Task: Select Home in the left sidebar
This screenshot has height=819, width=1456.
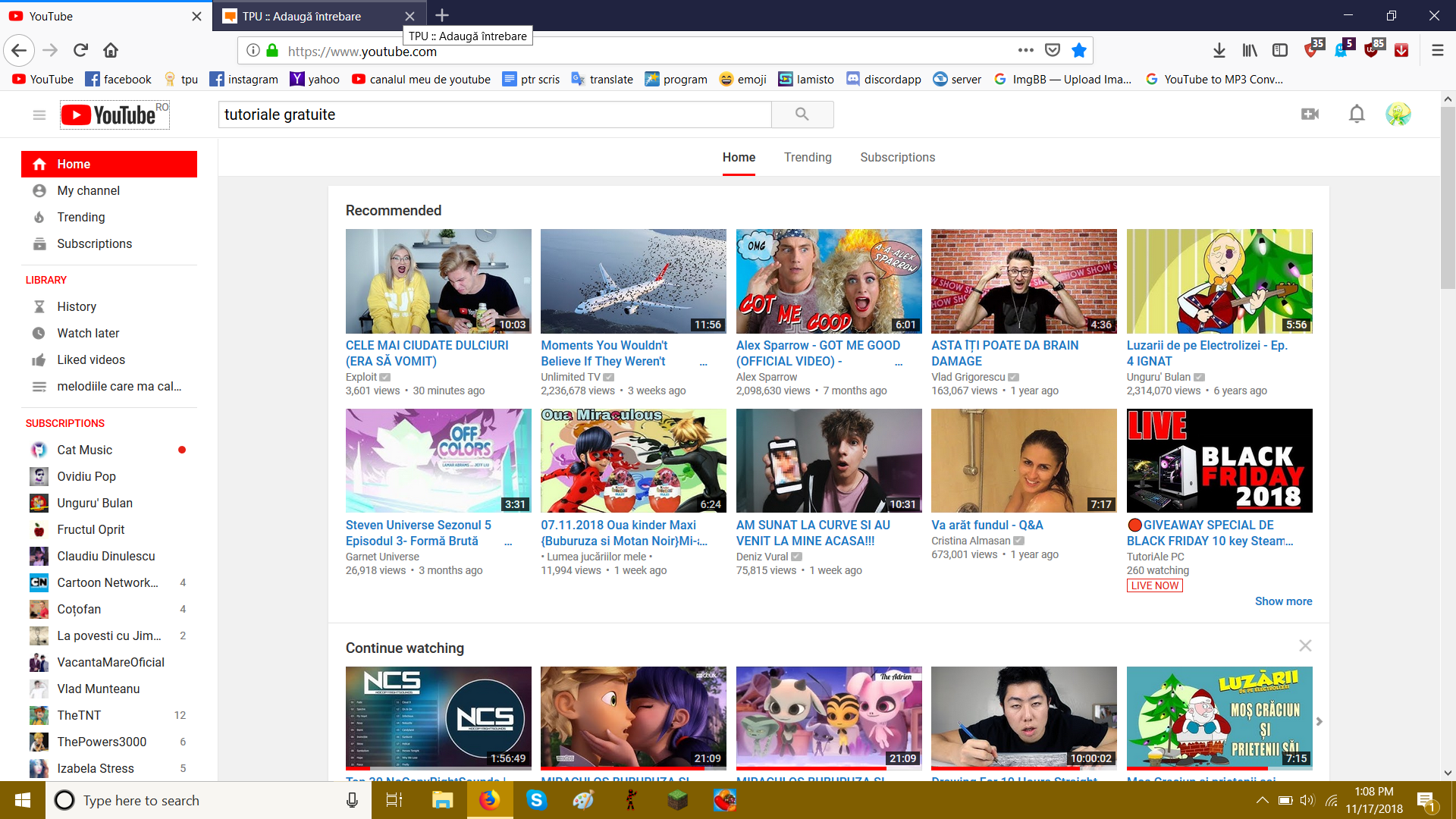Action: 109,164
